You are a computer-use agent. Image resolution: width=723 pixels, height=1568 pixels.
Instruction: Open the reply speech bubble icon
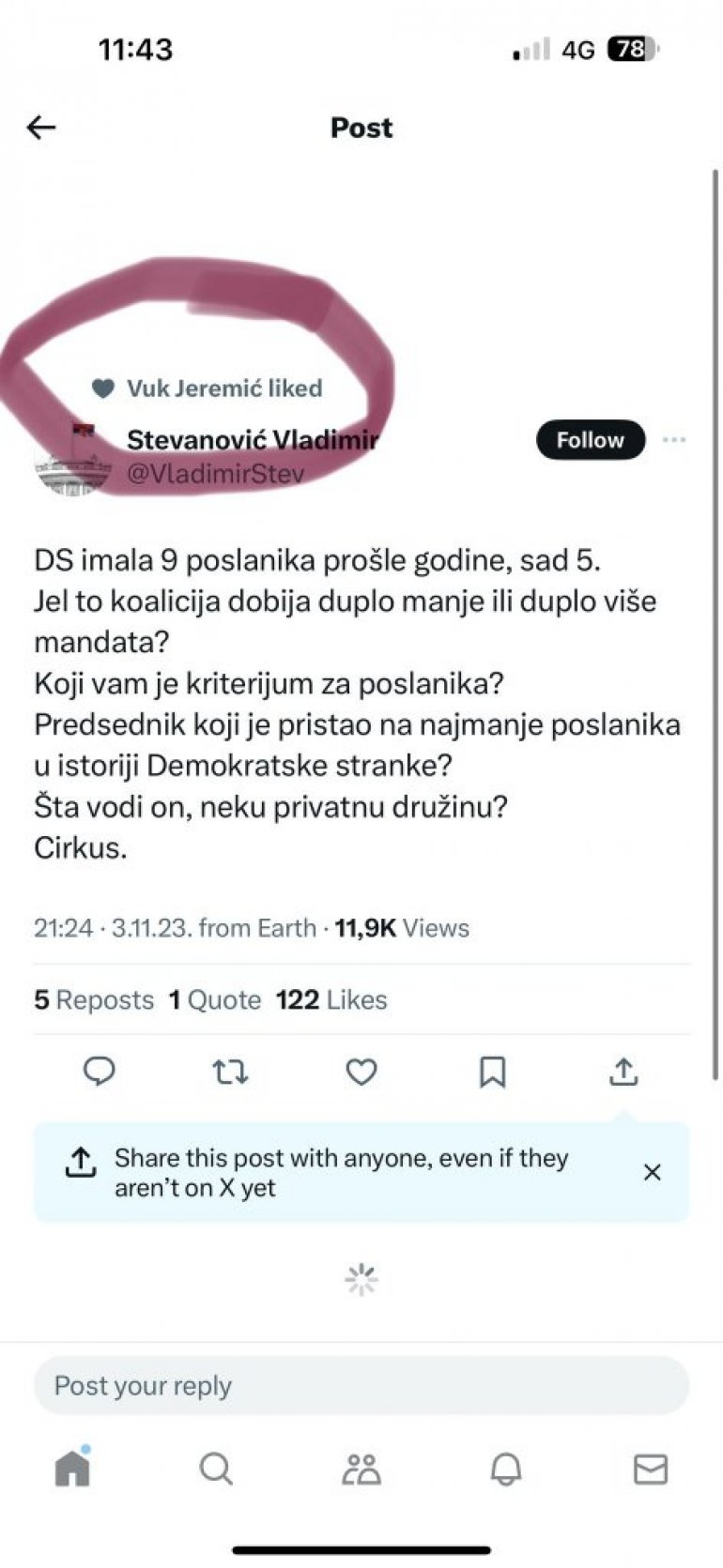100,1071
